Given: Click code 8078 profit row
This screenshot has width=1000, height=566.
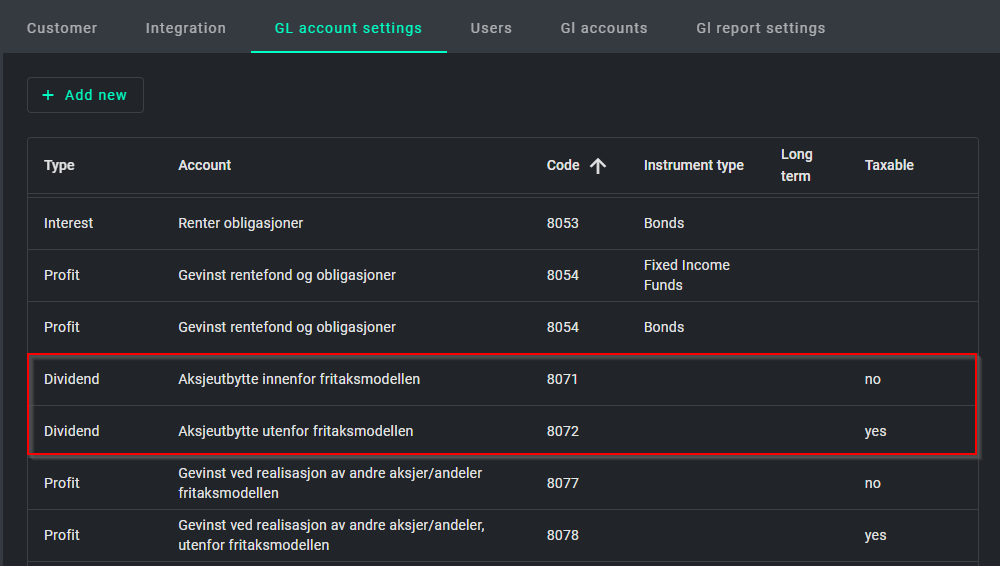Looking at the screenshot, I should click(562, 535).
